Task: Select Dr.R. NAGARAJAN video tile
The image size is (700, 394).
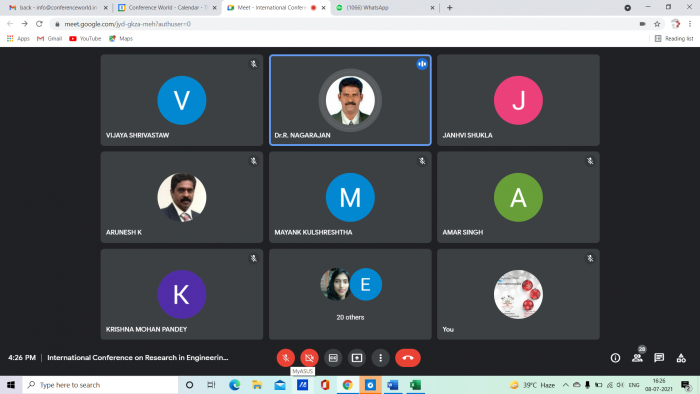Action: click(350, 100)
